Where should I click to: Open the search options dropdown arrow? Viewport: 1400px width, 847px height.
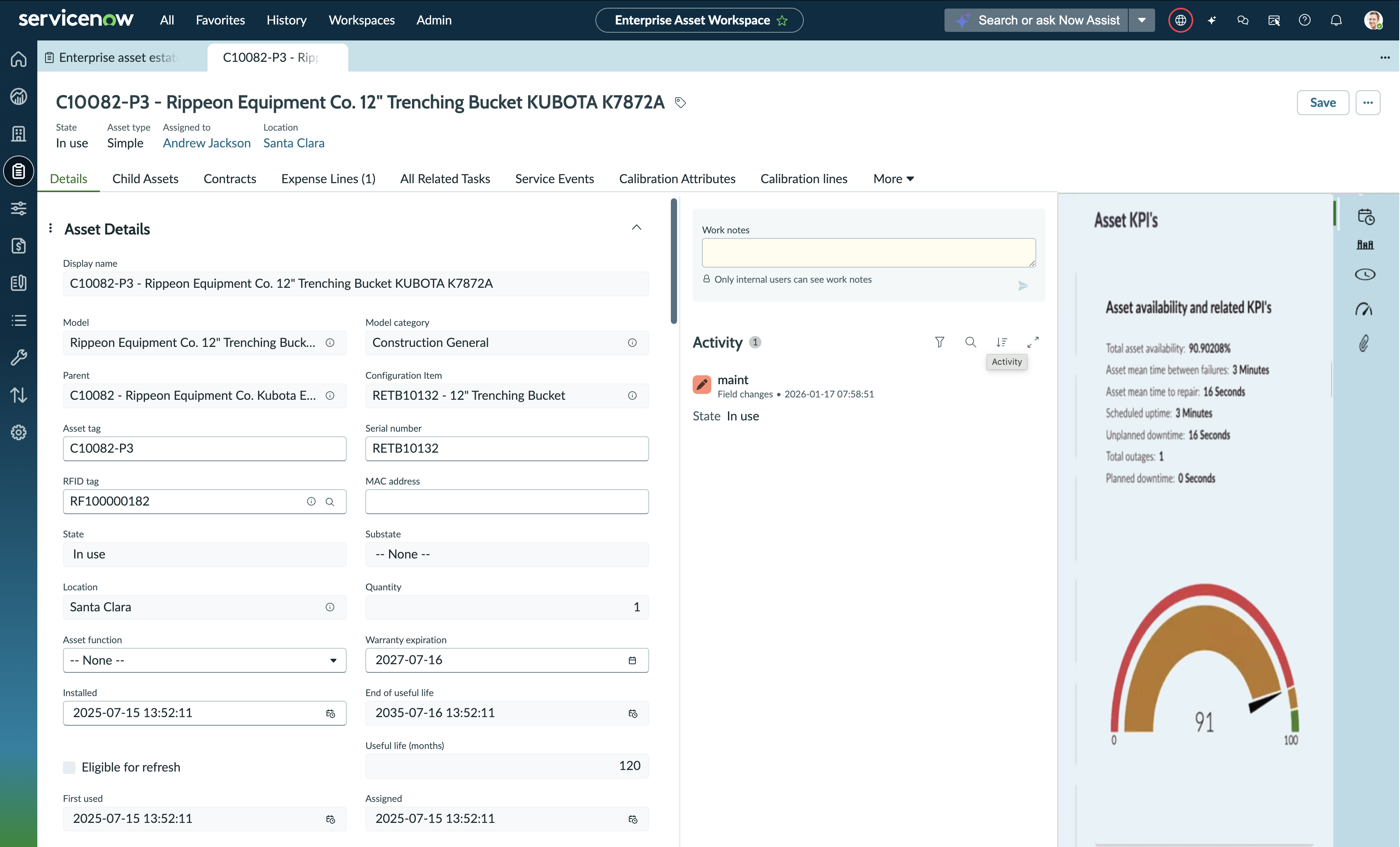1142,21
